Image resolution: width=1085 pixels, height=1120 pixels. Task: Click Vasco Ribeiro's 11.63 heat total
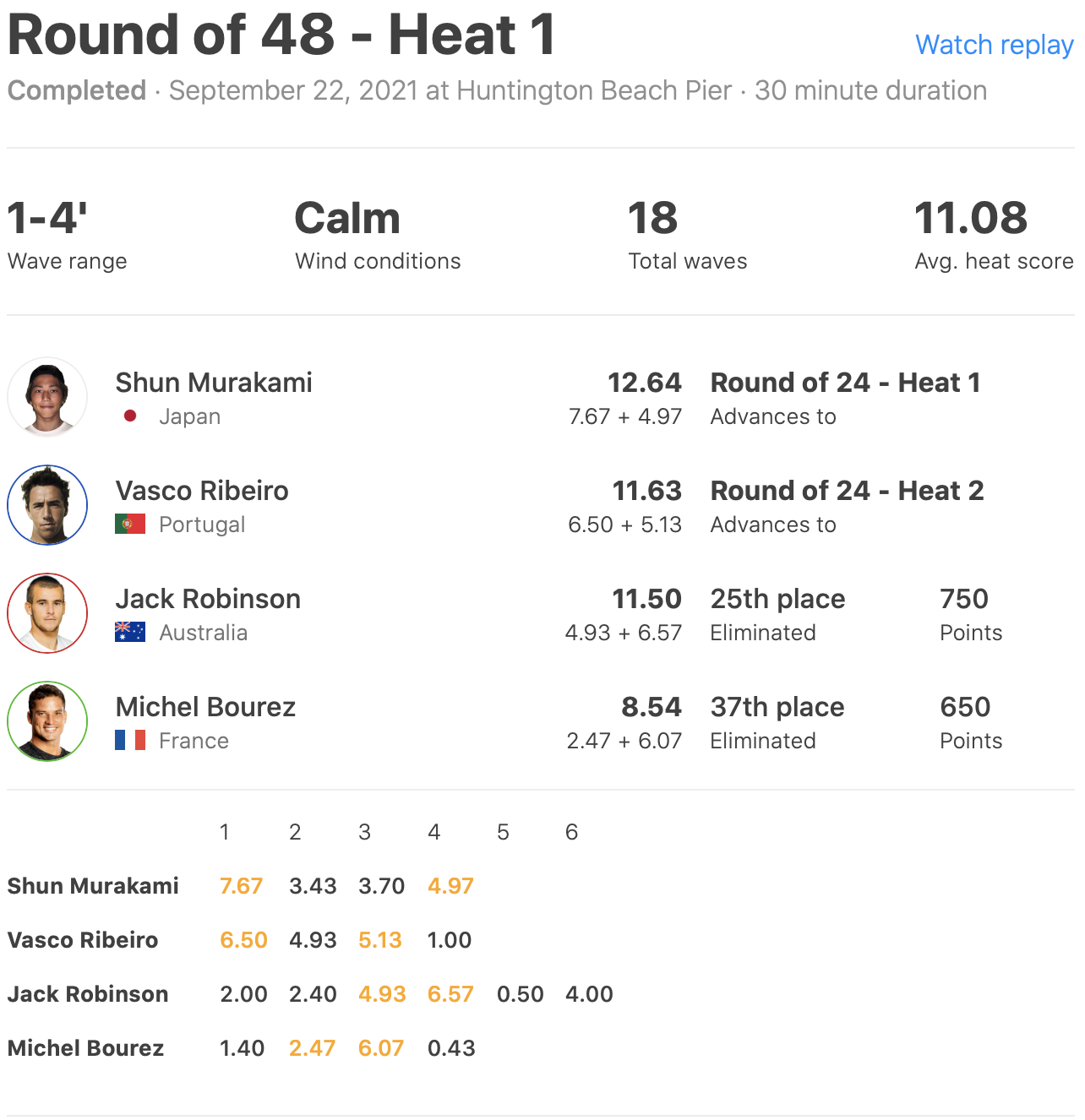click(x=646, y=491)
